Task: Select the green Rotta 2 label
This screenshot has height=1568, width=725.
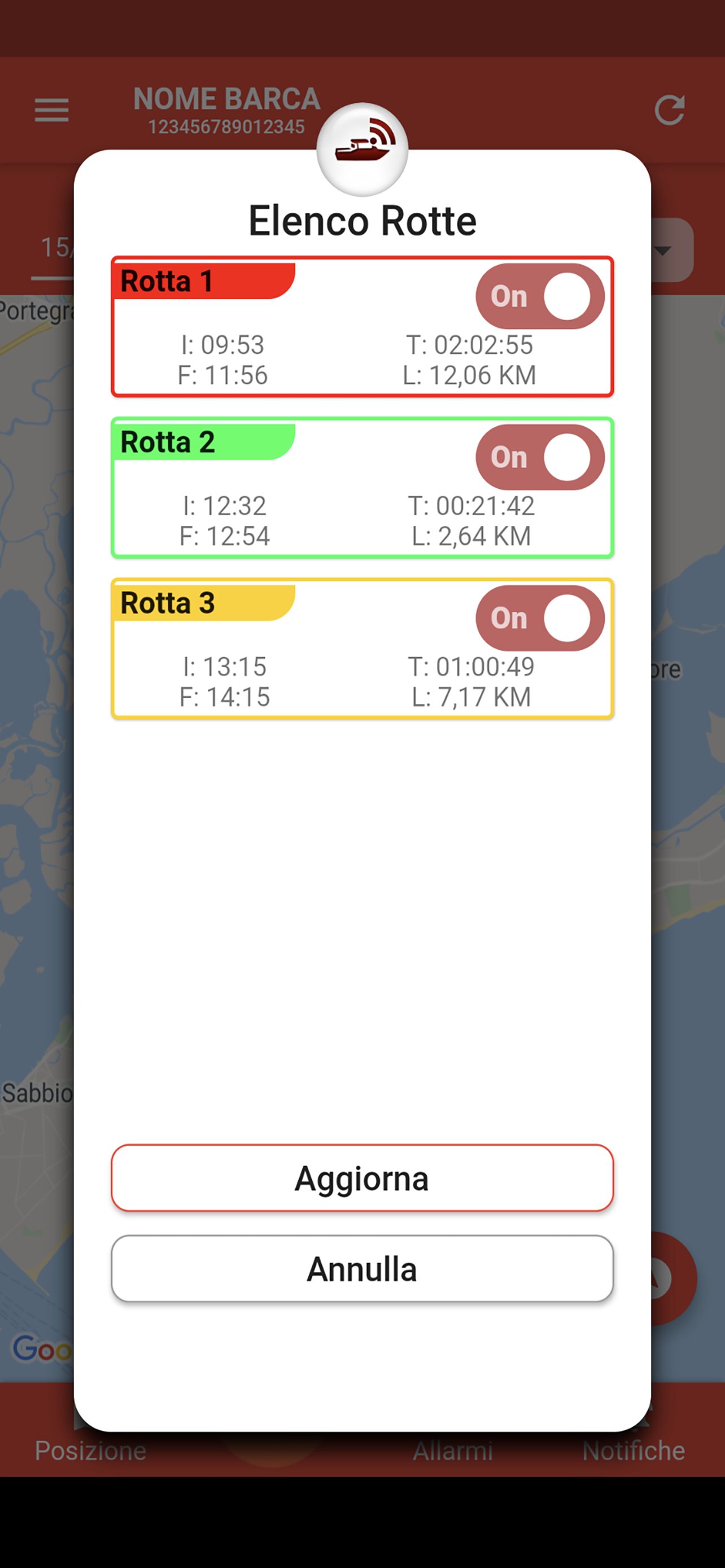Action: [204, 441]
